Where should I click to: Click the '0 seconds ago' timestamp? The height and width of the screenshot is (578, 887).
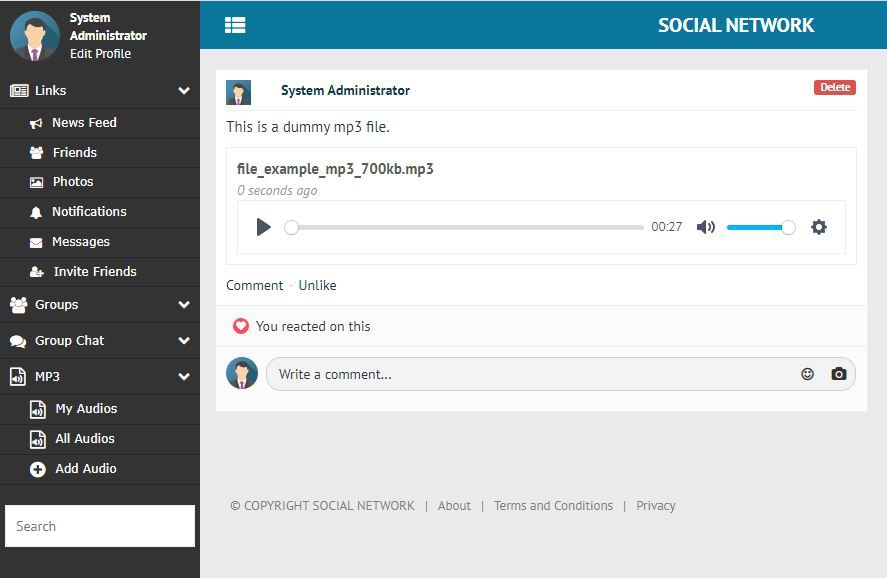click(277, 191)
